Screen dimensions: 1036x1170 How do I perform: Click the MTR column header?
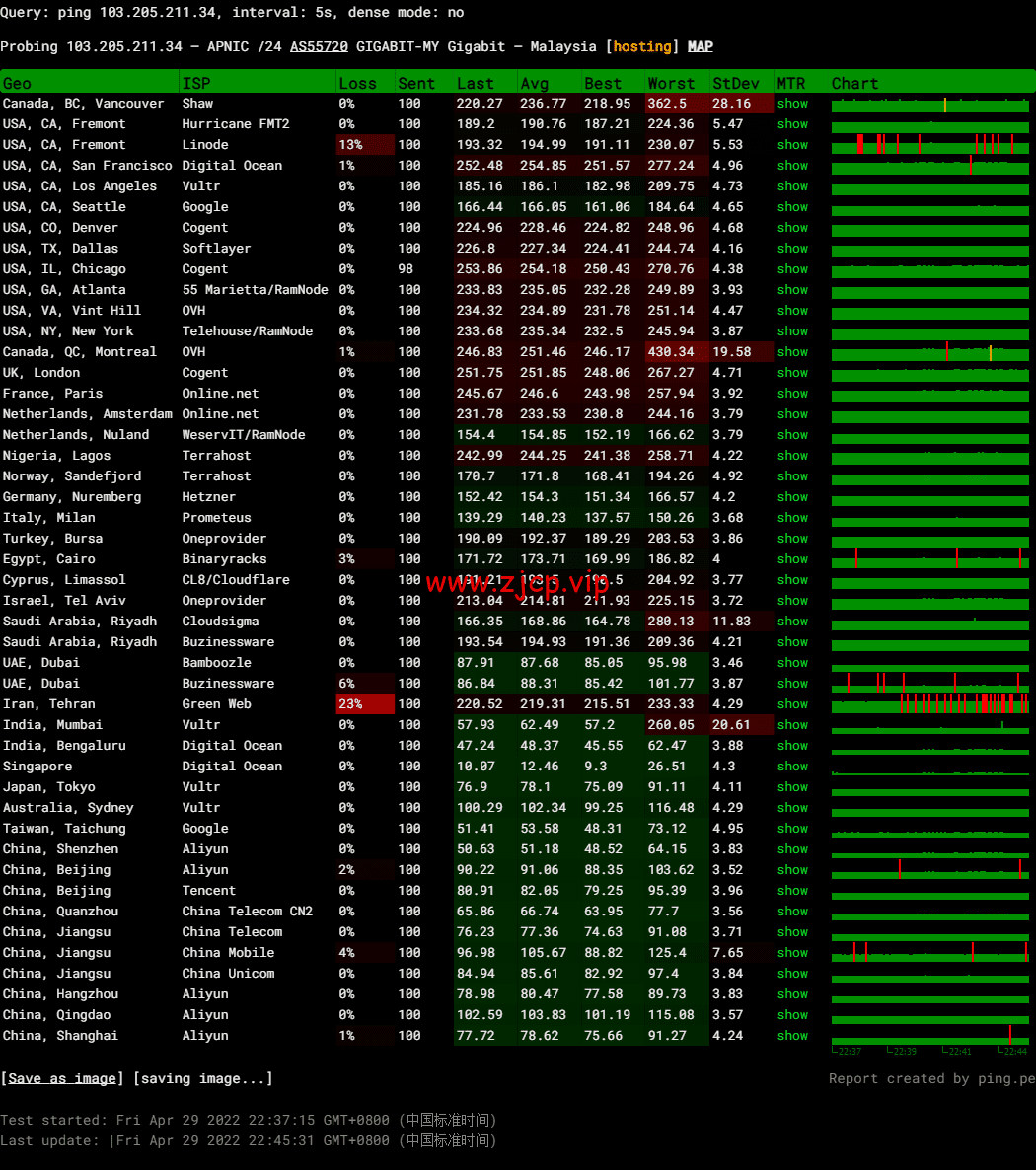pos(791,84)
